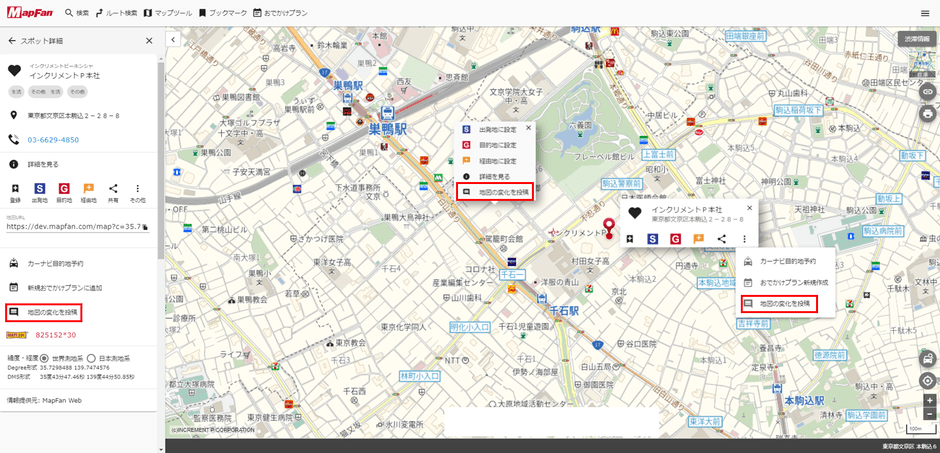Select the 日本測地系 radio button
The image size is (940, 453).
(x=91, y=357)
